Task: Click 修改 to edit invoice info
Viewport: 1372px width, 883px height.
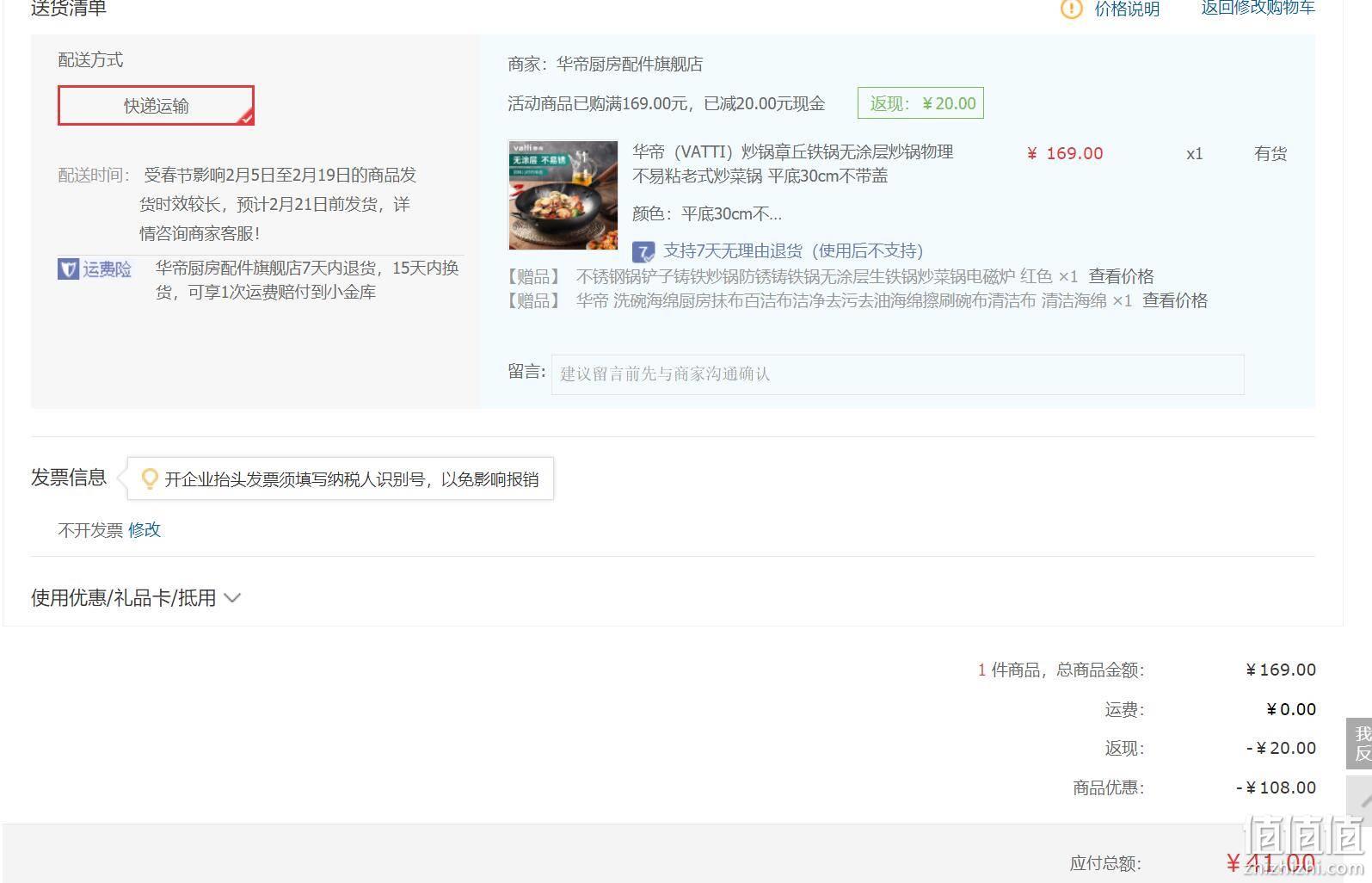Action: (x=145, y=530)
